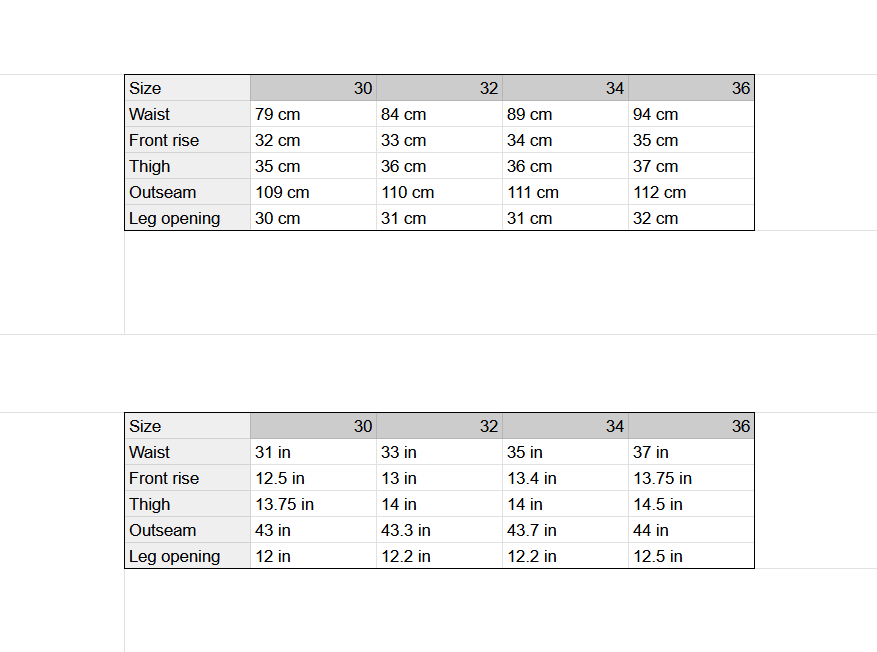The width and height of the screenshot is (877, 652).
Task: Click the Outseam label in the centimeter table
Action: point(163,193)
